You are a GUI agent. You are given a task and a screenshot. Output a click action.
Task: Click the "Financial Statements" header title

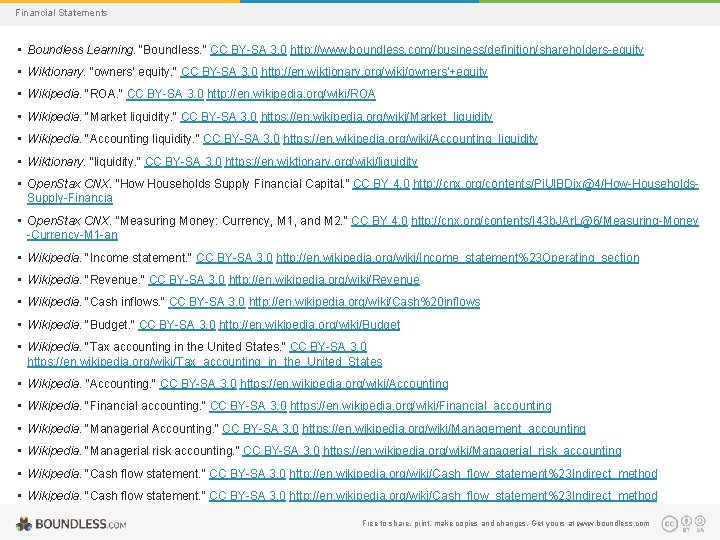pyautogui.click(x=61, y=13)
